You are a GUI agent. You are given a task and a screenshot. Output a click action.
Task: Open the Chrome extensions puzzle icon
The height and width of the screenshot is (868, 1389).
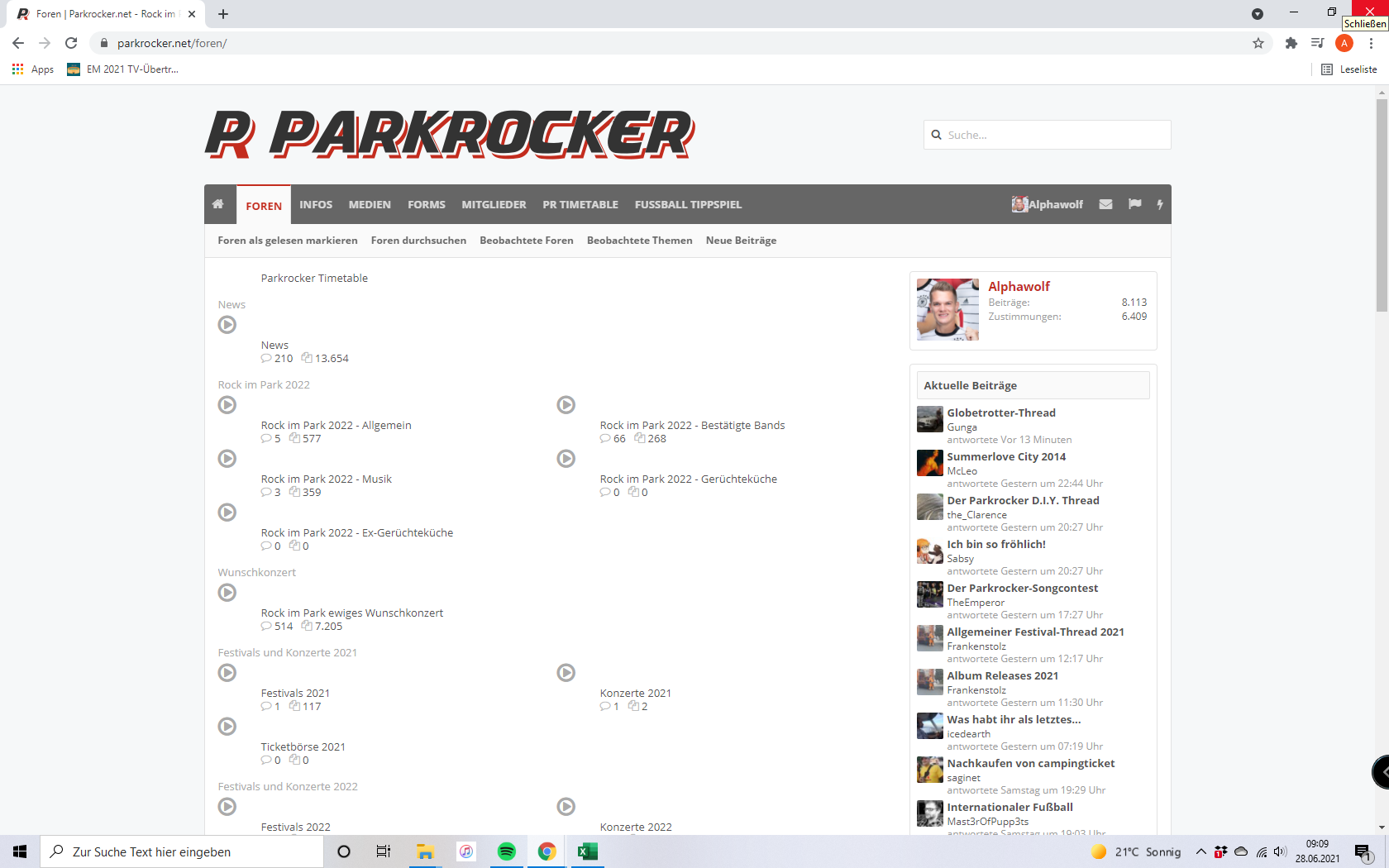[x=1291, y=43]
